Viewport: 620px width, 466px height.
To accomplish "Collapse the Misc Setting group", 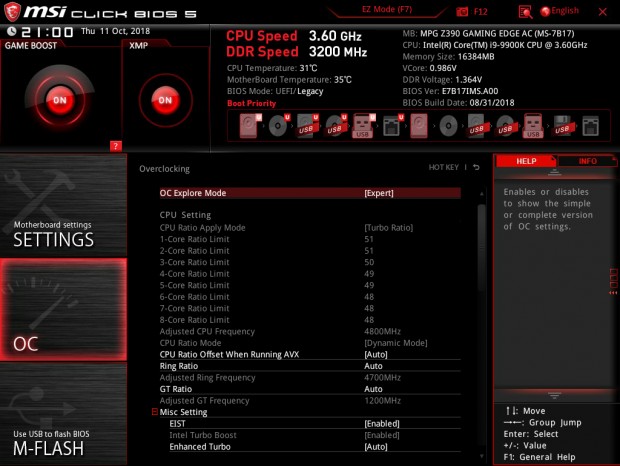I will 155,412.
